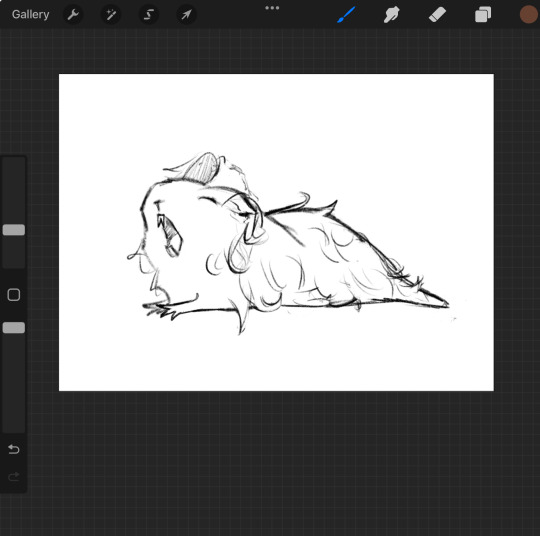Select the Smudge tool
The width and height of the screenshot is (540, 536).
392,15
